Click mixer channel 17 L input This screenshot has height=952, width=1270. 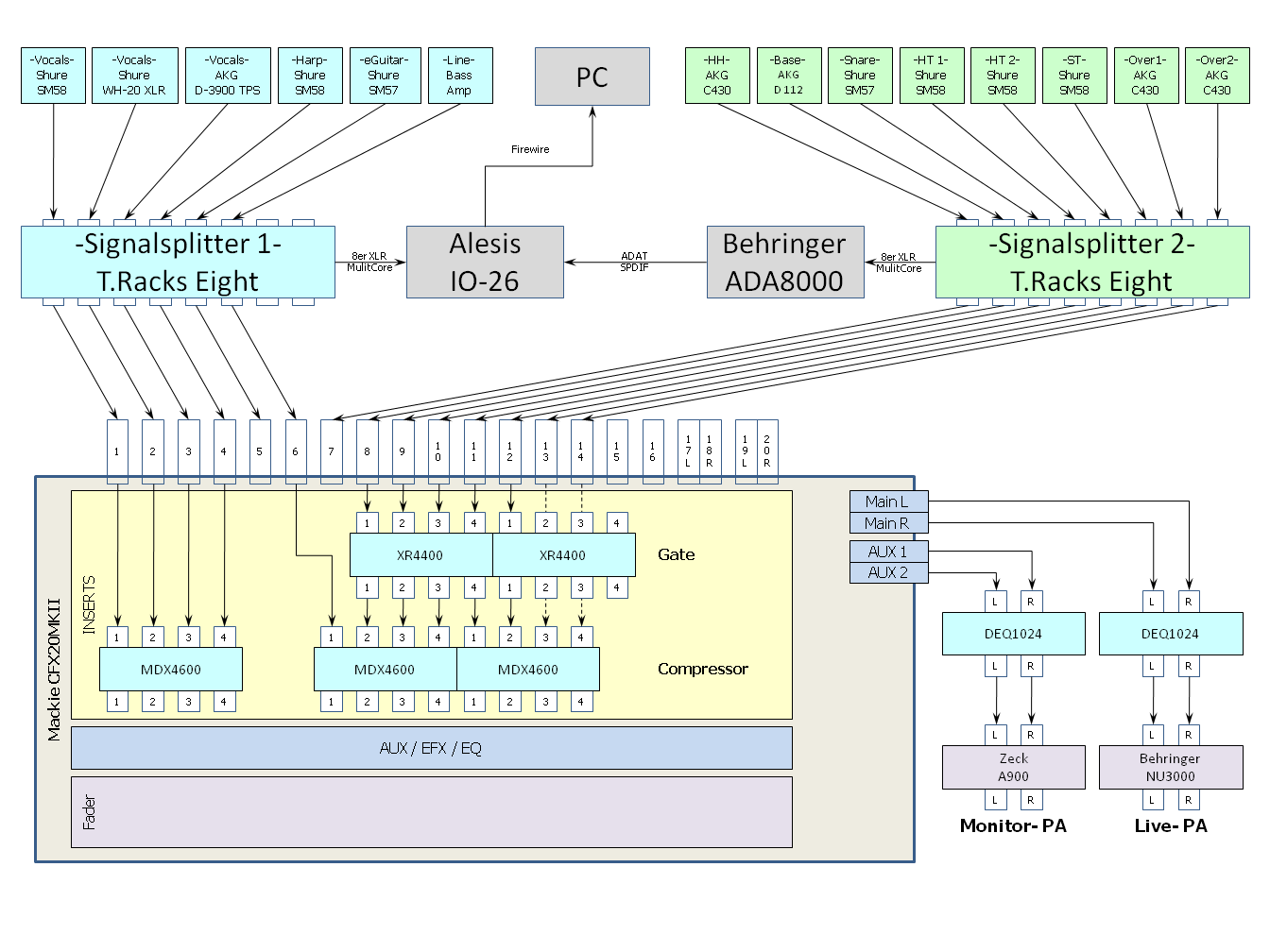(688, 451)
